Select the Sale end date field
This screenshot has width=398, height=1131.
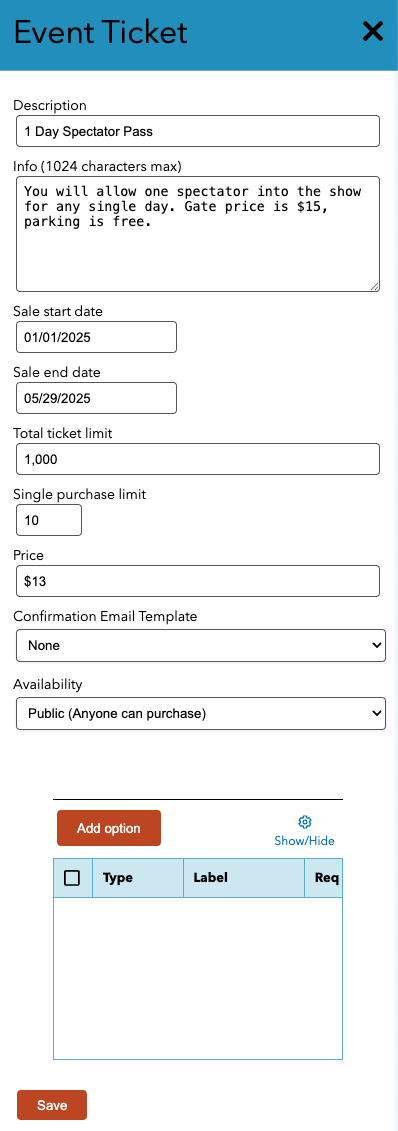[97, 398]
